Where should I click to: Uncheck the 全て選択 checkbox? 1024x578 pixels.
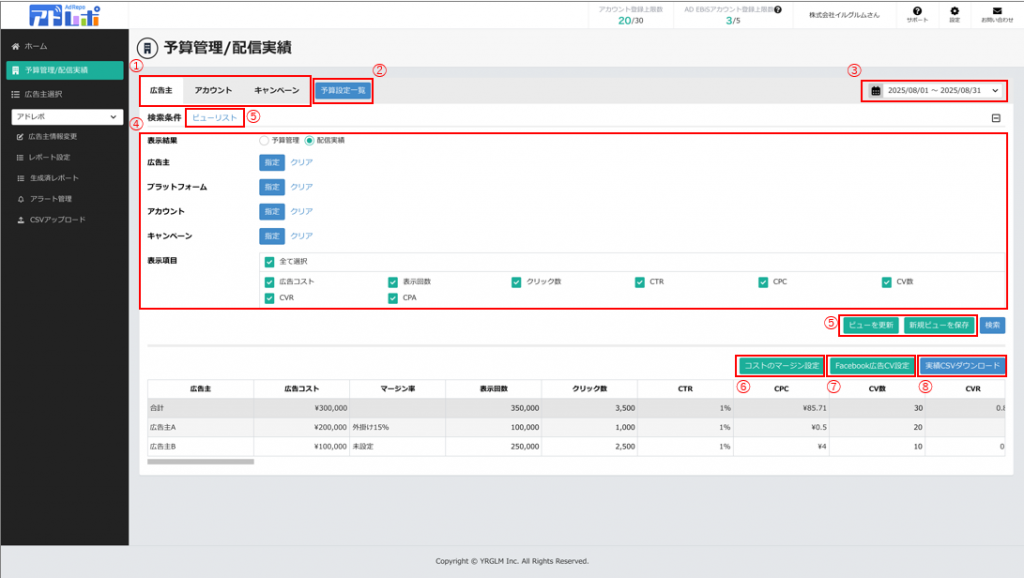click(270, 262)
